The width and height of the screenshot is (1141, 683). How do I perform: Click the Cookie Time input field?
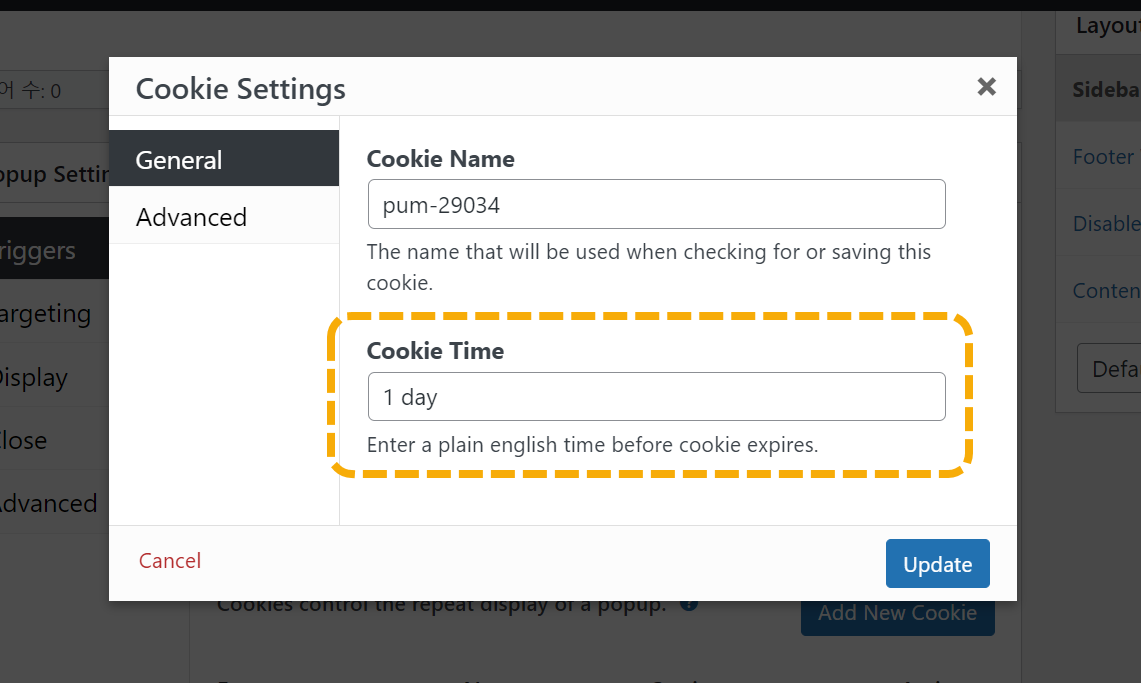[656, 396]
